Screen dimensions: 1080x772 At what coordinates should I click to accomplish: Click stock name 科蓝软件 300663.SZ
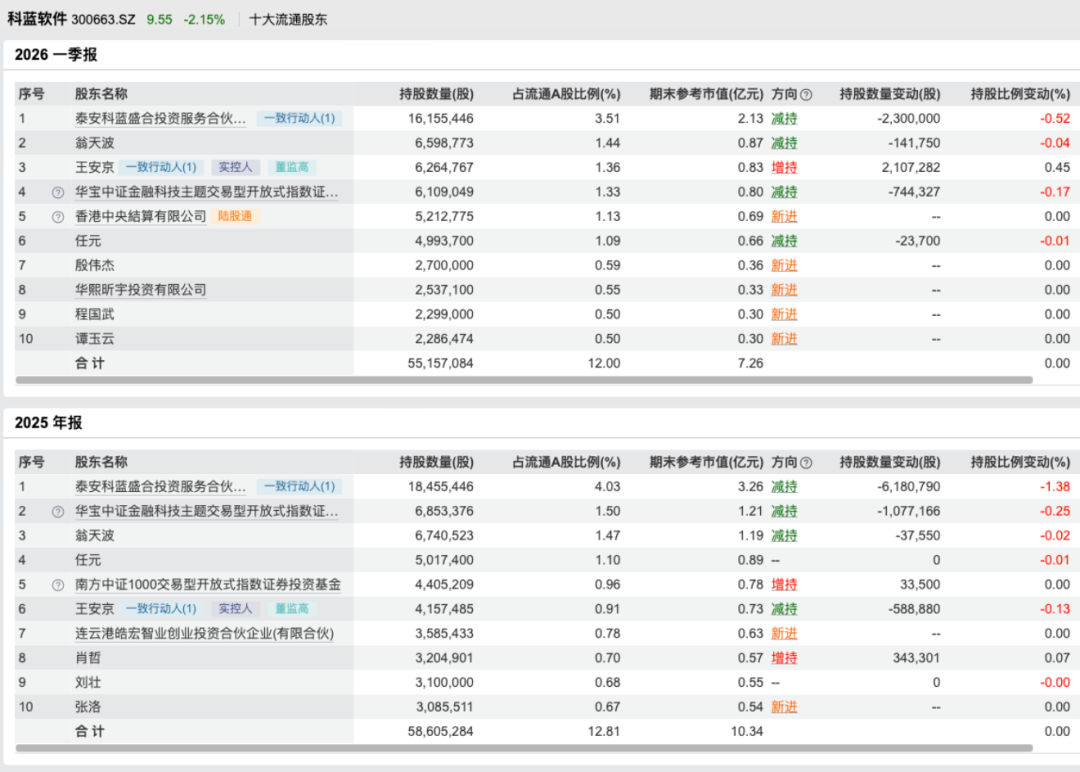click(72, 19)
